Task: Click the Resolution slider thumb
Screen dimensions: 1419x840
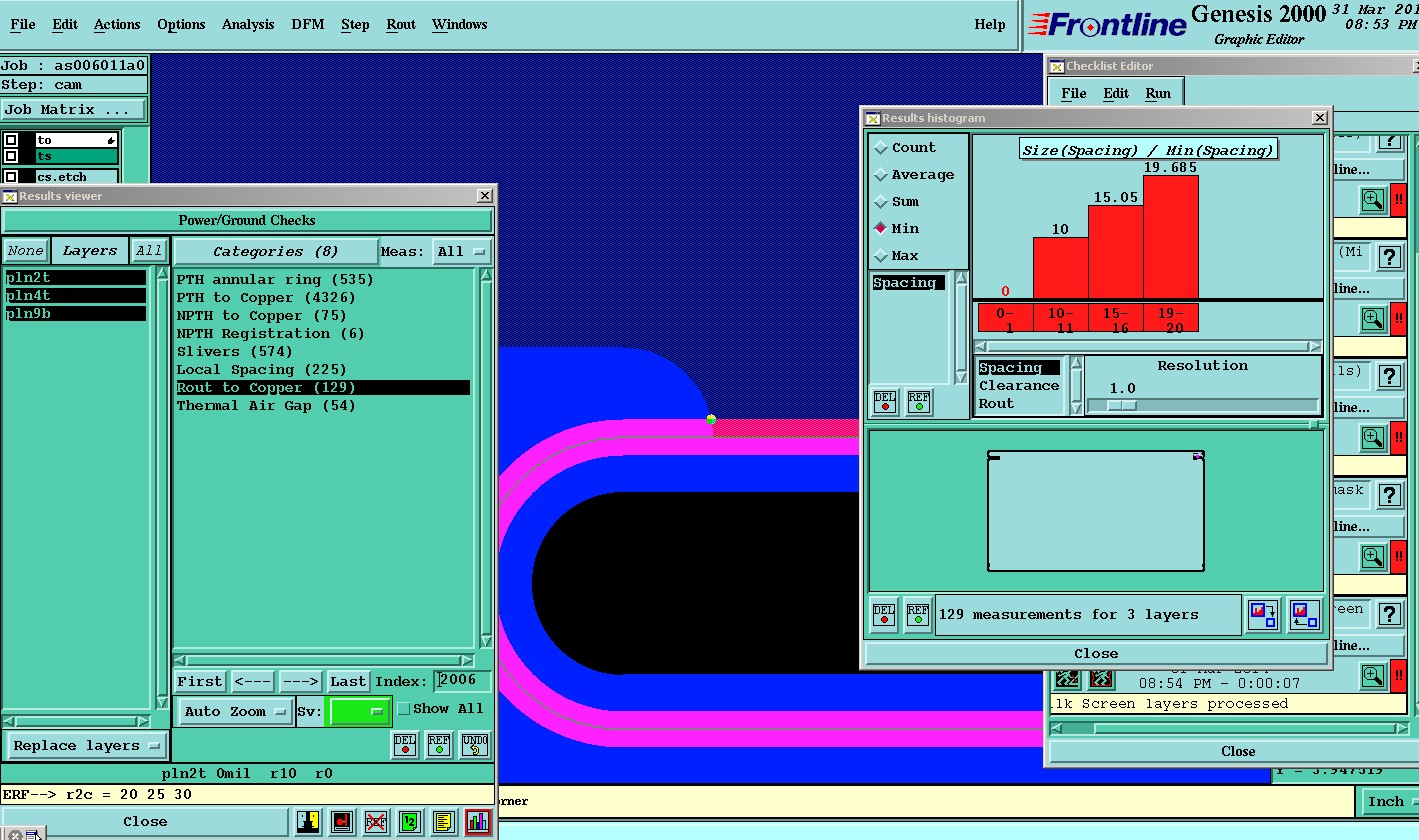Action: (1122, 405)
